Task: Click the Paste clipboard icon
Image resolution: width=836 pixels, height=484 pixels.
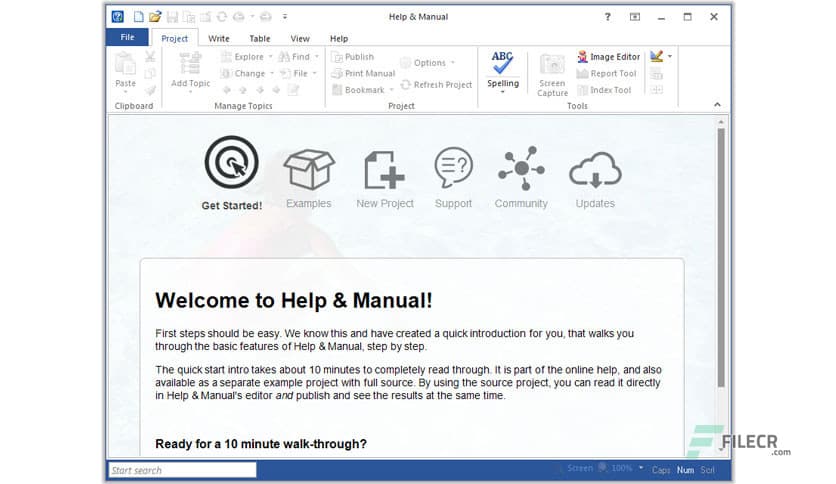Action: [x=125, y=65]
